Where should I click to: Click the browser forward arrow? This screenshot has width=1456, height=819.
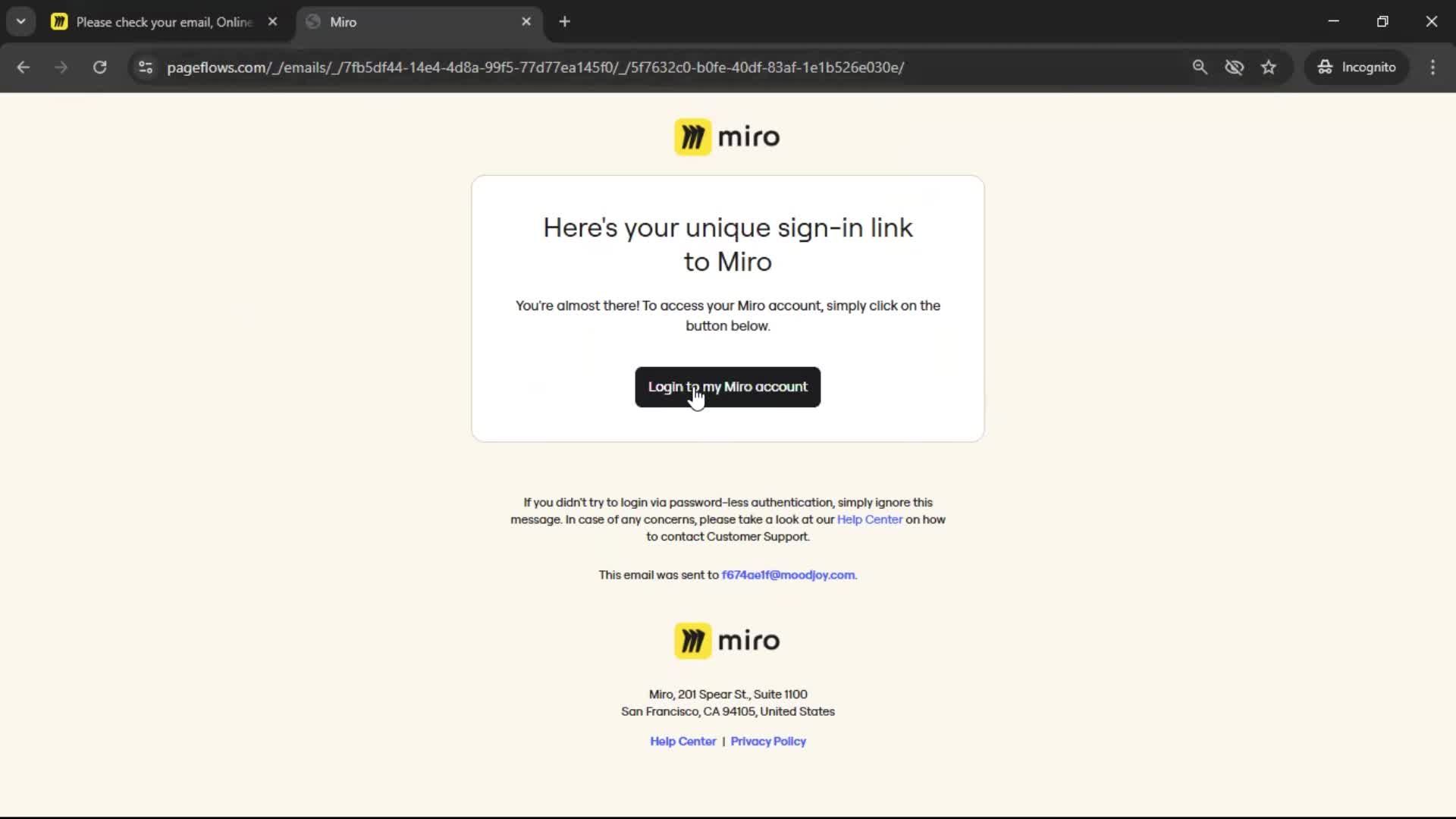pyautogui.click(x=61, y=67)
